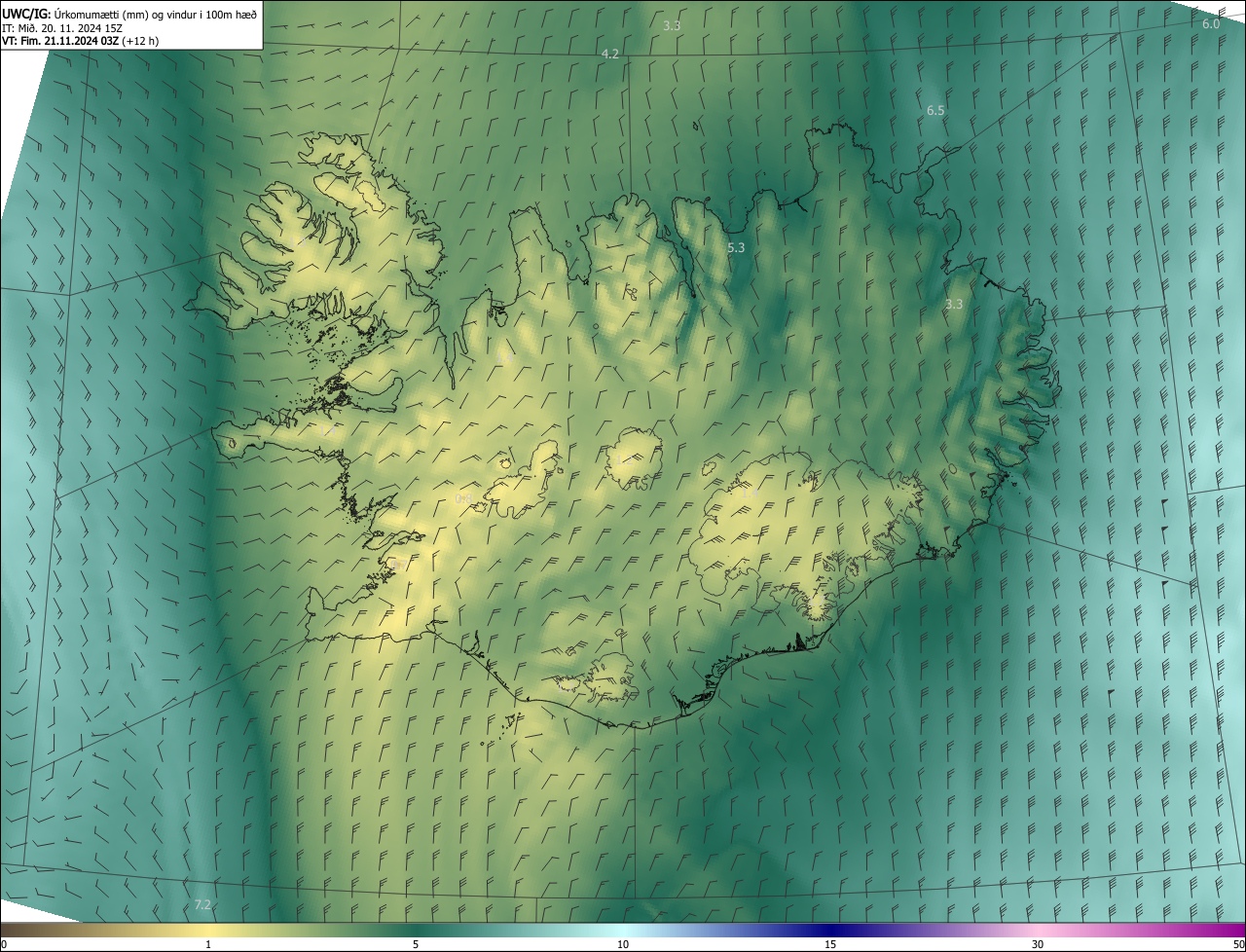Click the 0 tick on color scale
Viewport: 1246px width, 952px height.
coord(4,944)
